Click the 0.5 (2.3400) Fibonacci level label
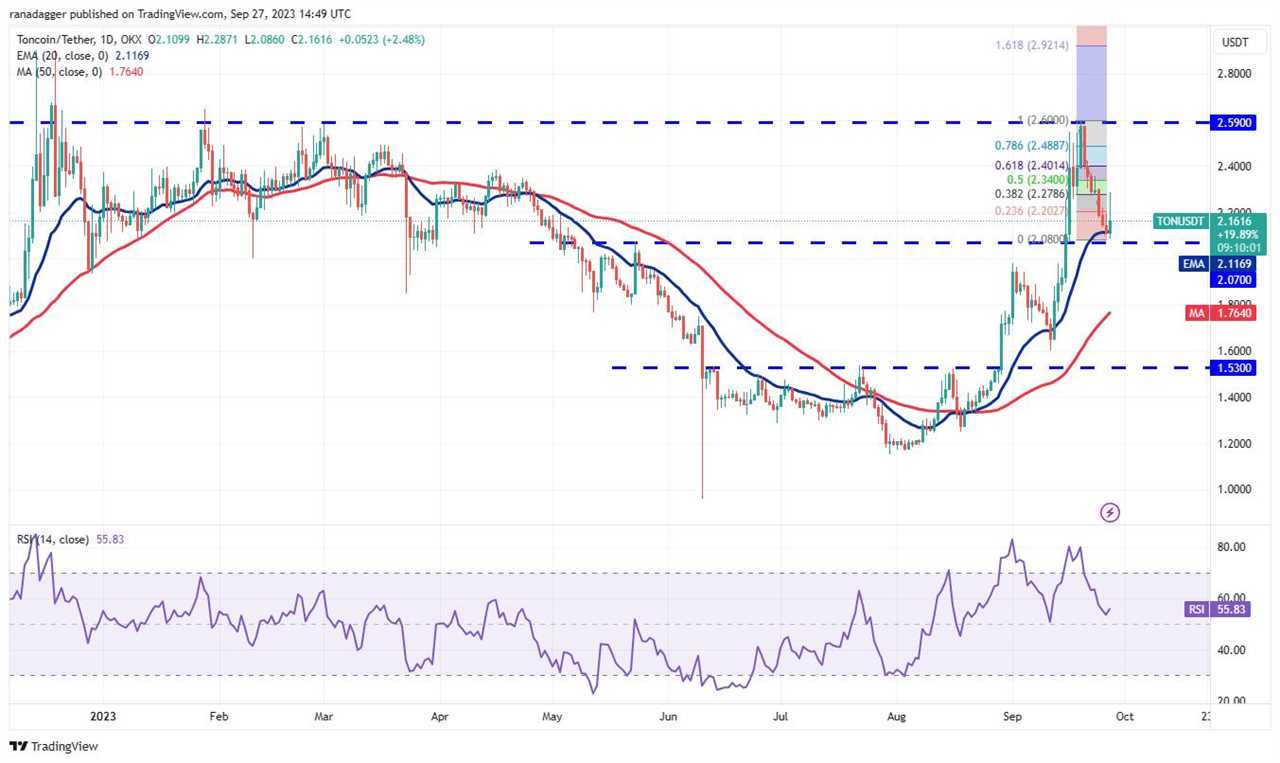 pos(1038,180)
